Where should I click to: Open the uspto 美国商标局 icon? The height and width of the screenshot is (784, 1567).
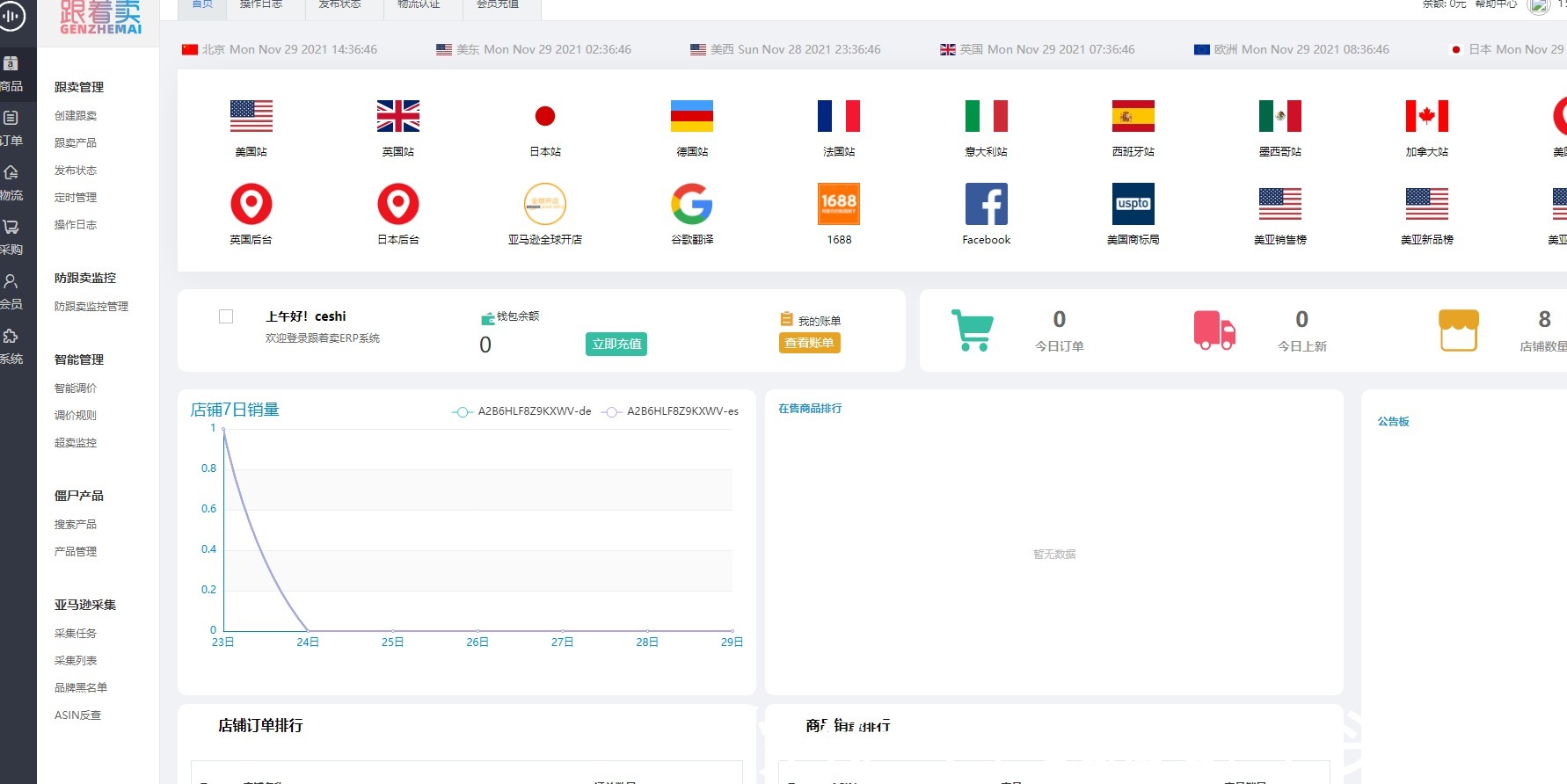(1133, 204)
